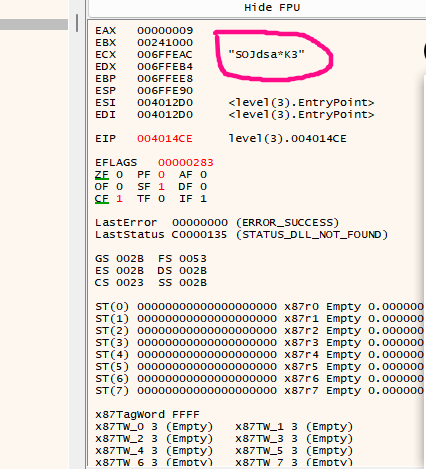
Task: Select the ST(5) register row
Action: (x=259, y=367)
